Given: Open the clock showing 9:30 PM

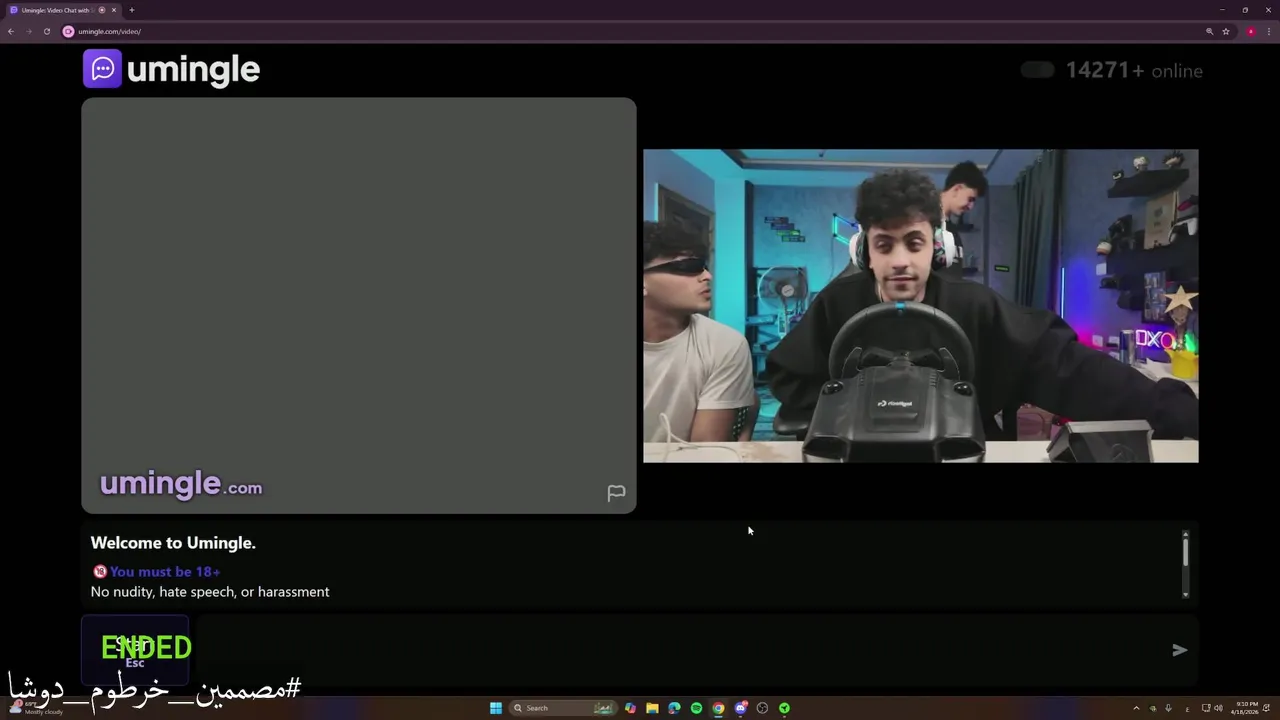Looking at the screenshot, I should pyautogui.click(x=1247, y=708).
